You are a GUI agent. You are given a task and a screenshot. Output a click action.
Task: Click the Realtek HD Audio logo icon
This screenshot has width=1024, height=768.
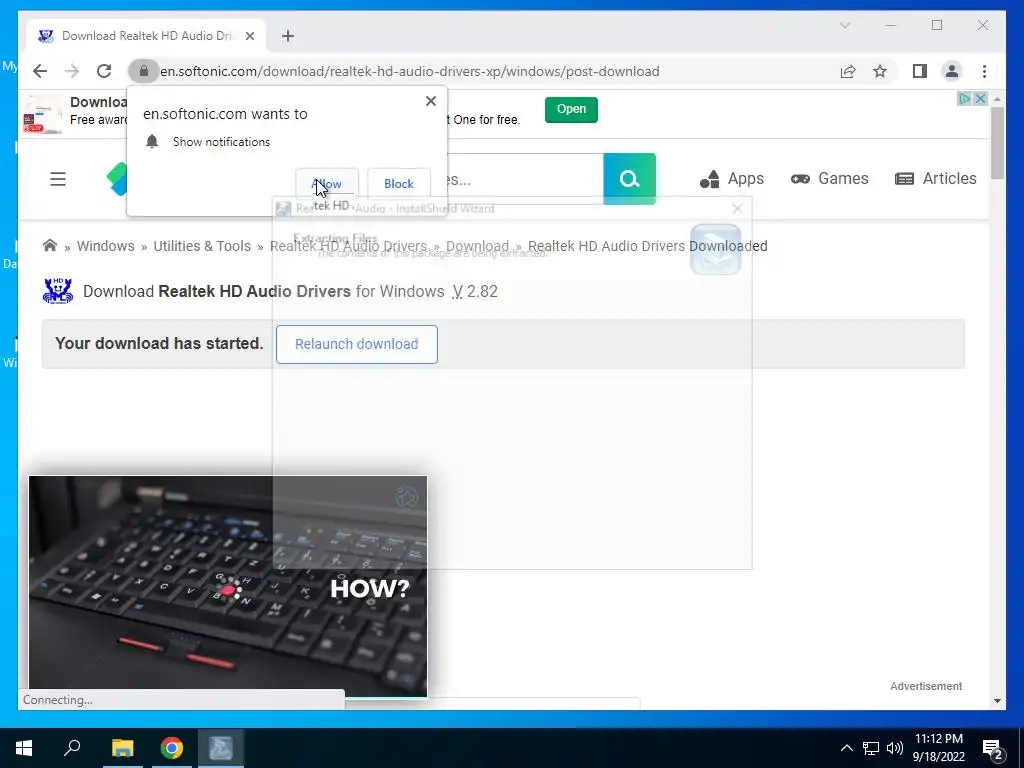point(57,291)
